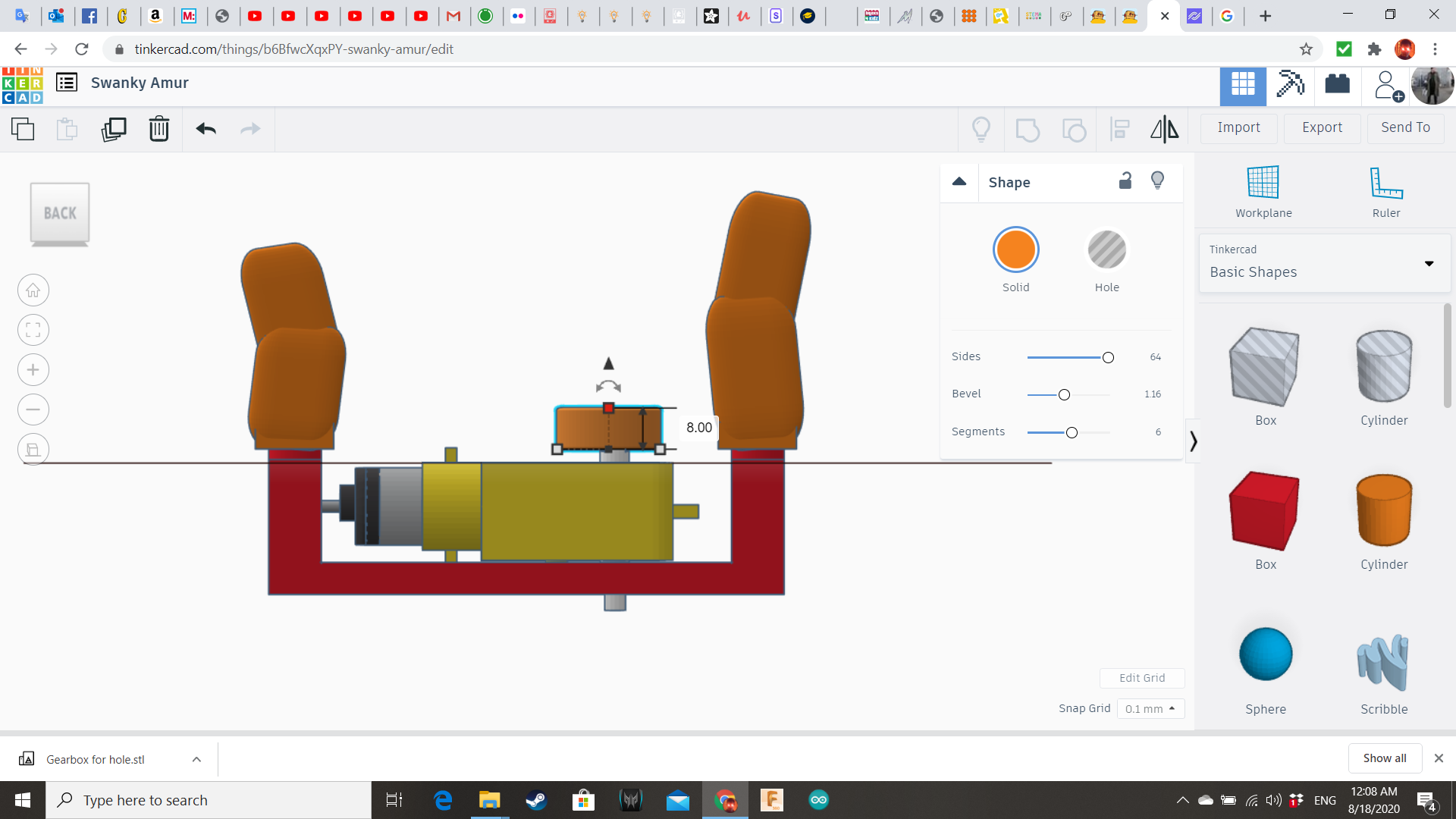Set the shape to Solid
This screenshot has width=1456, height=819.
point(1015,250)
